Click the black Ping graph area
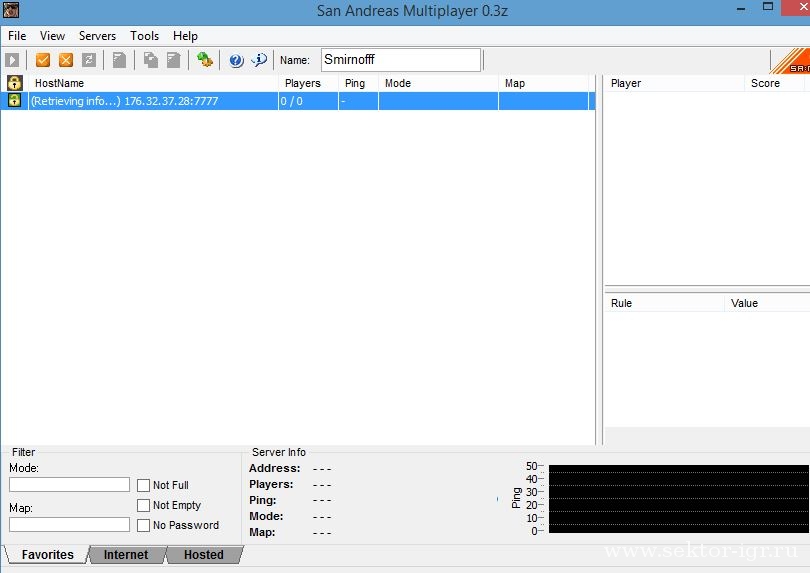This screenshot has width=810, height=573. pos(678,499)
